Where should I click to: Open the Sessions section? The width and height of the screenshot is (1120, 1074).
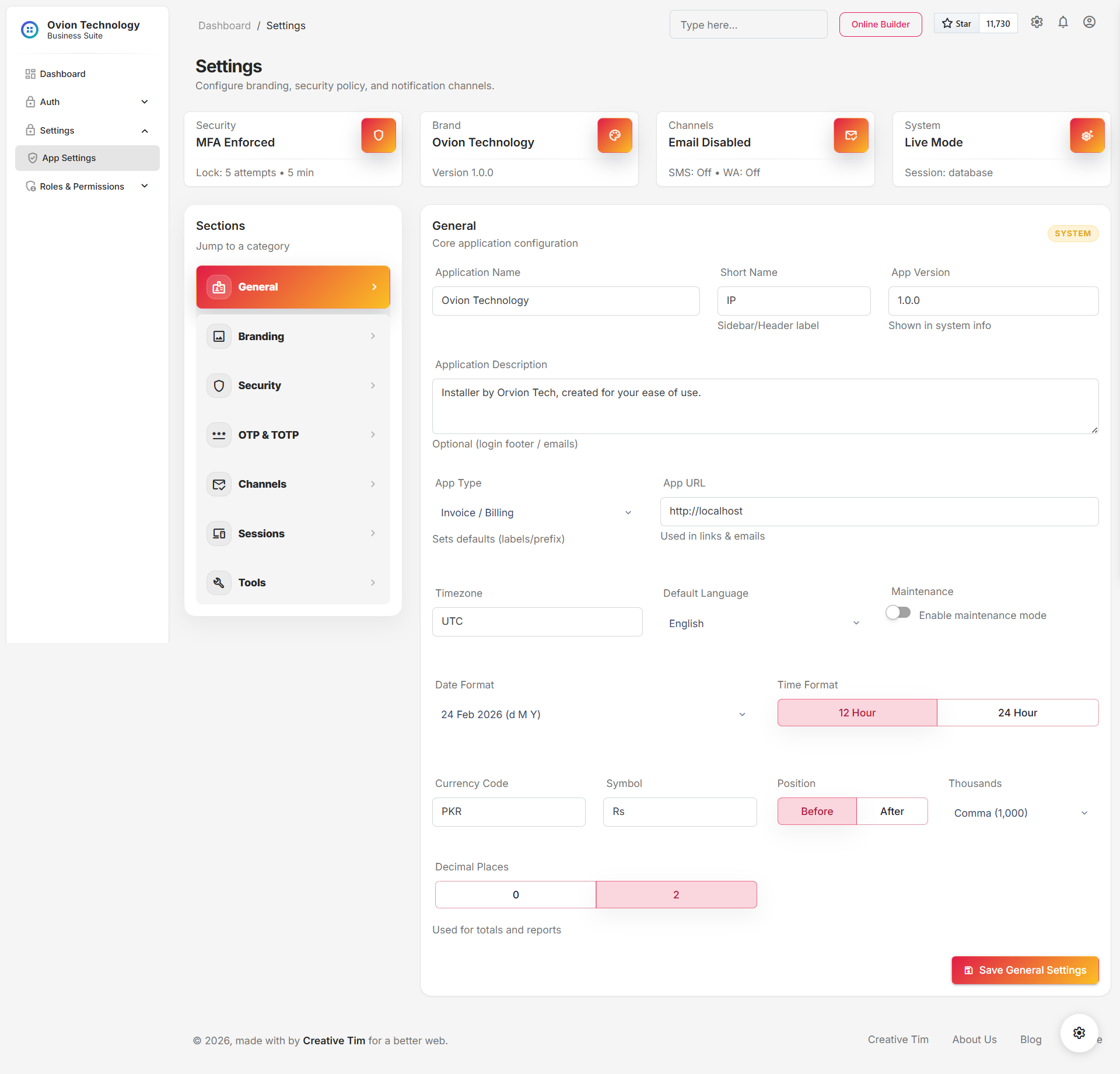[293, 533]
